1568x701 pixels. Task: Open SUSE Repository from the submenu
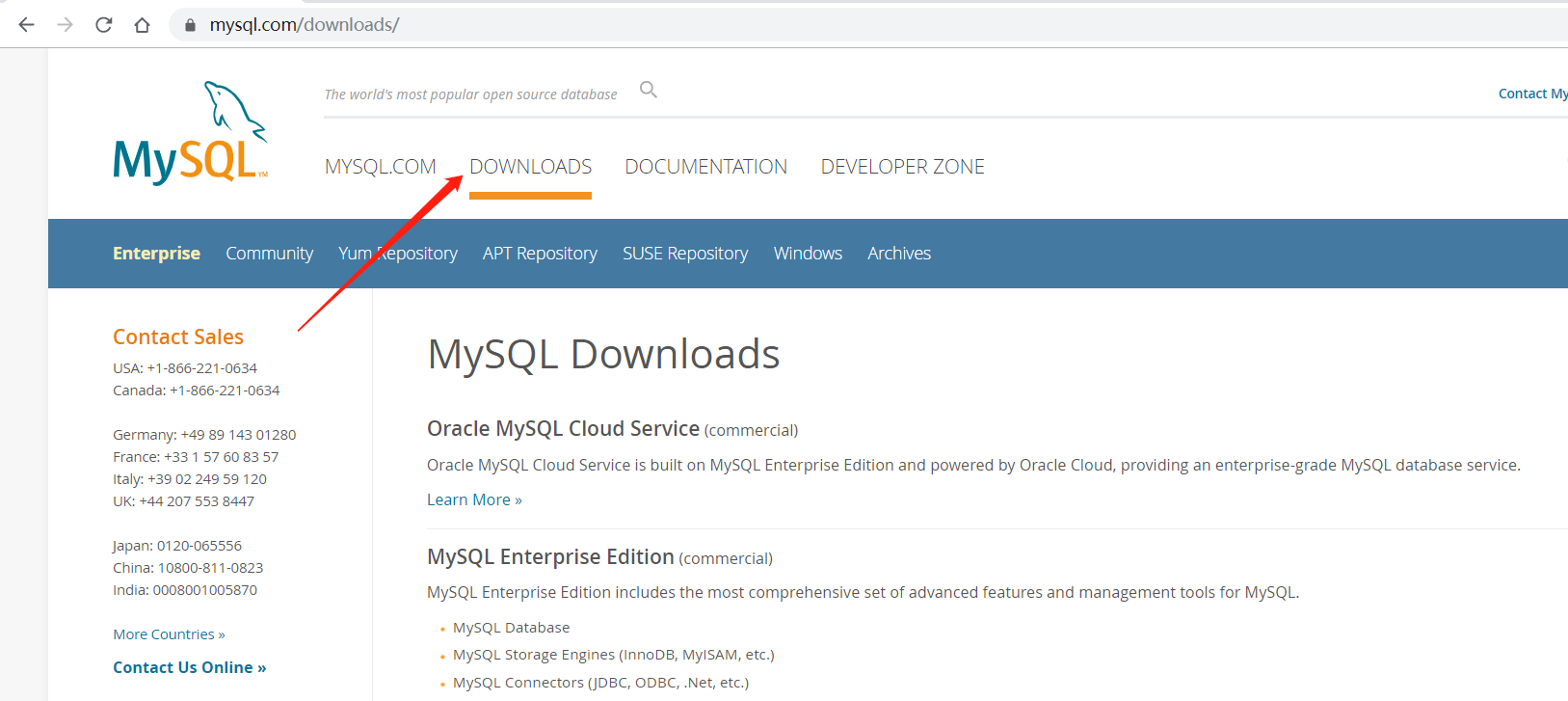(685, 254)
